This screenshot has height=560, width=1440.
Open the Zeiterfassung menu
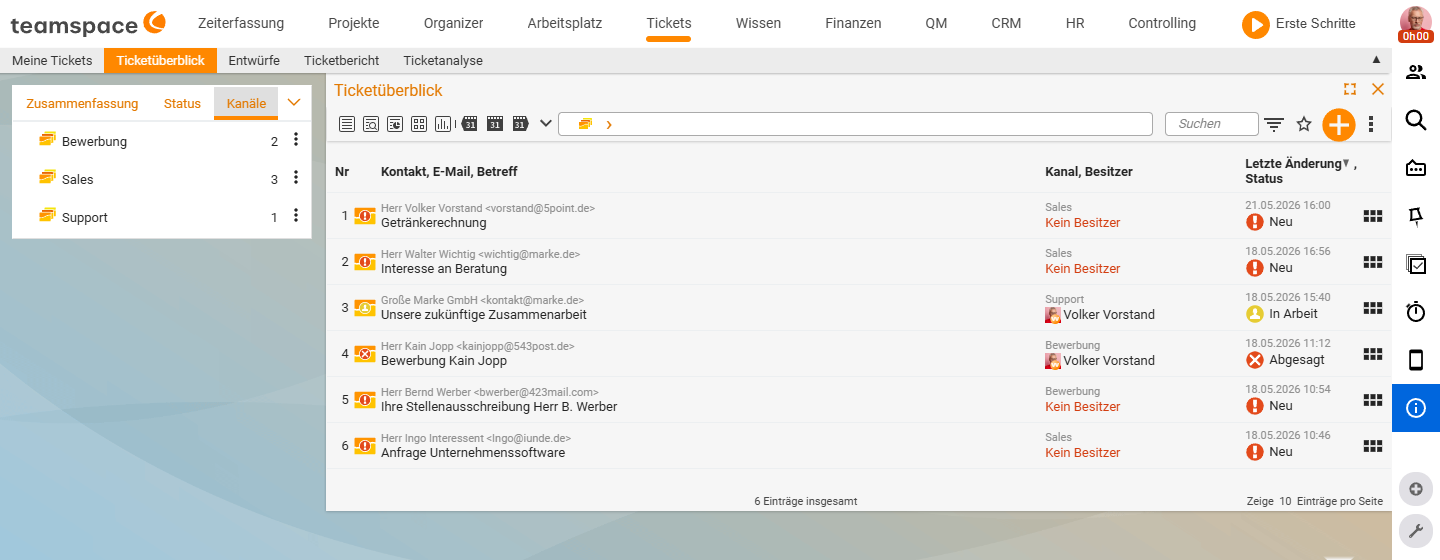[241, 23]
